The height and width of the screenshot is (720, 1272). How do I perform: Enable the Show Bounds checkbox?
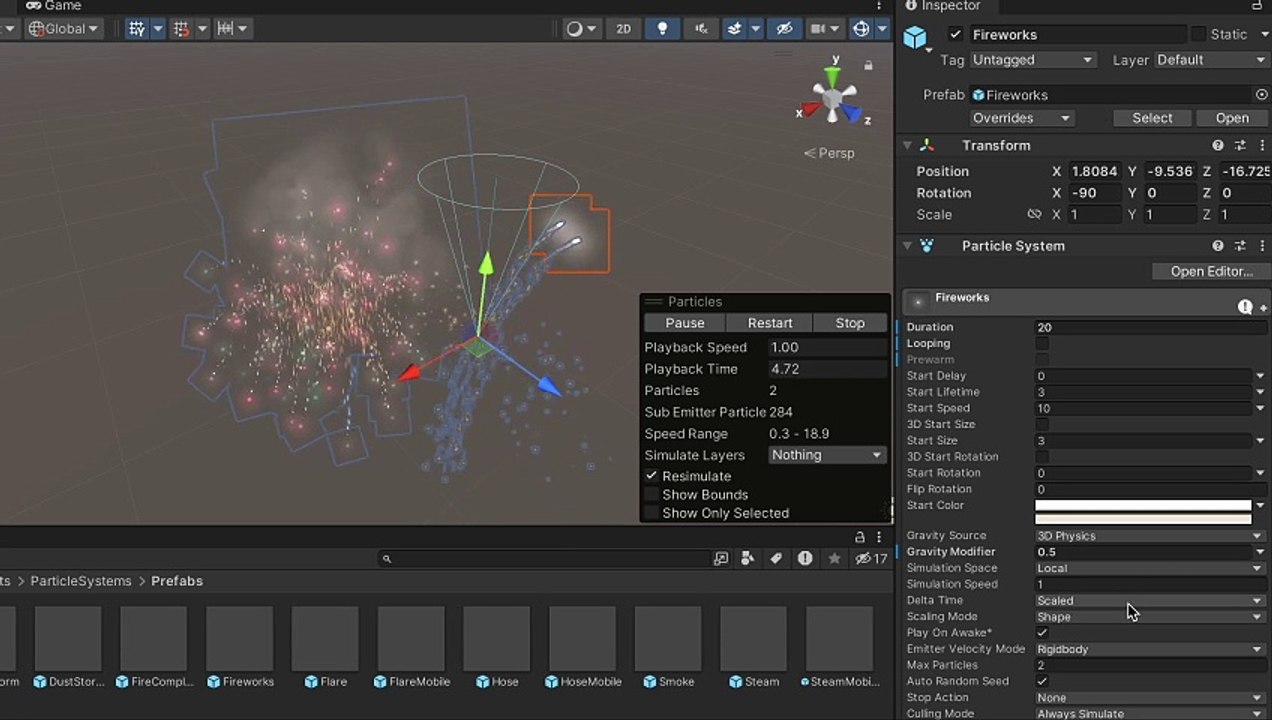pos(651,495)
